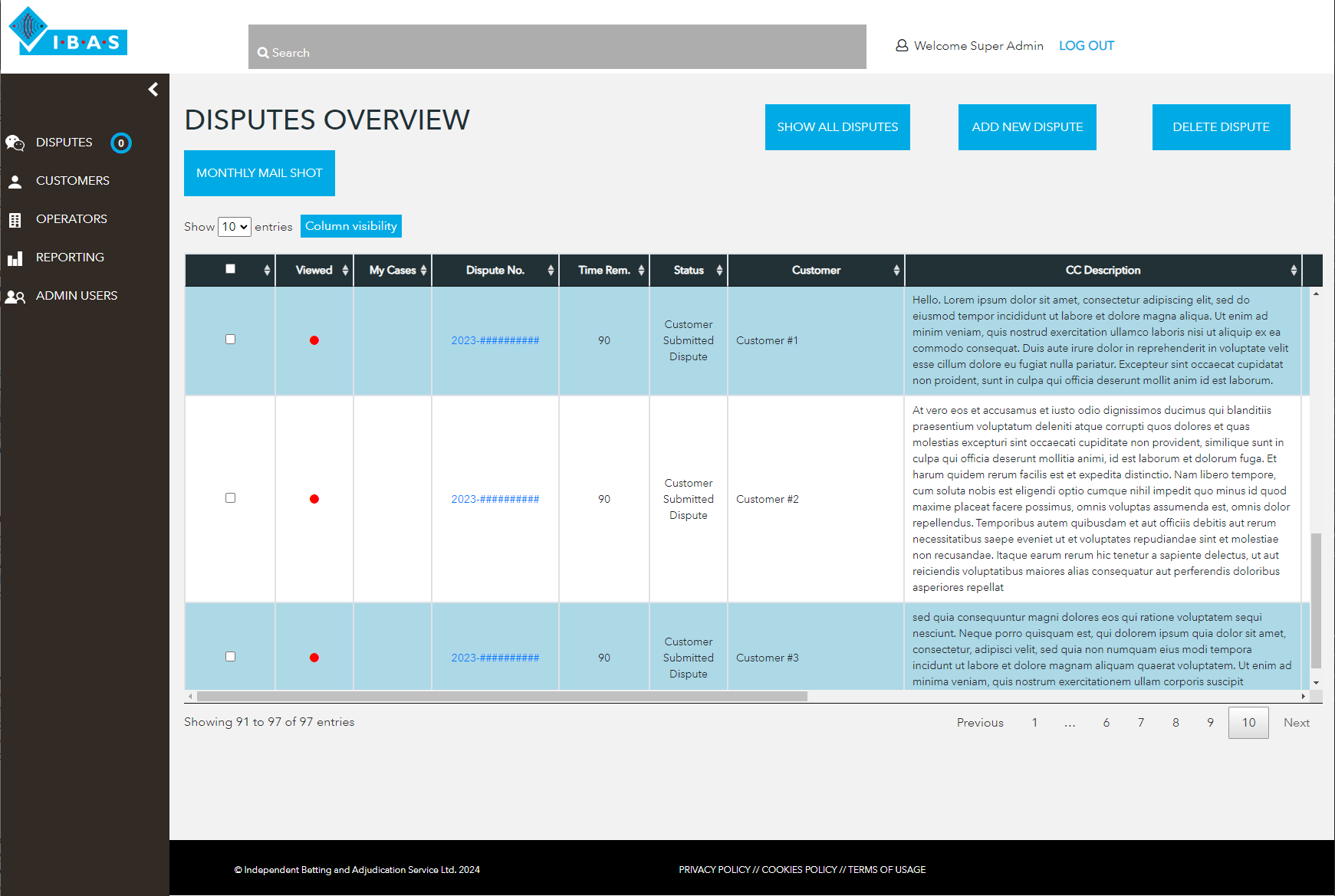Click the Log Out link
1335x896 pixels.
[x=1086, y=46]
